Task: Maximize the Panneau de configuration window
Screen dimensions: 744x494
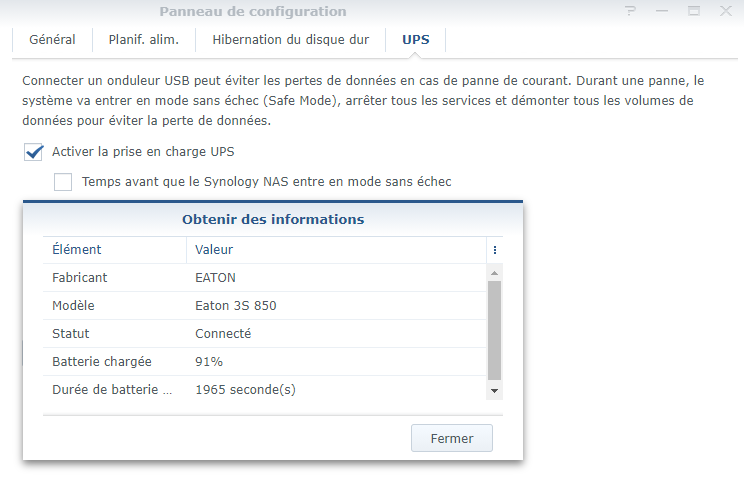Action: pos(693,12)
